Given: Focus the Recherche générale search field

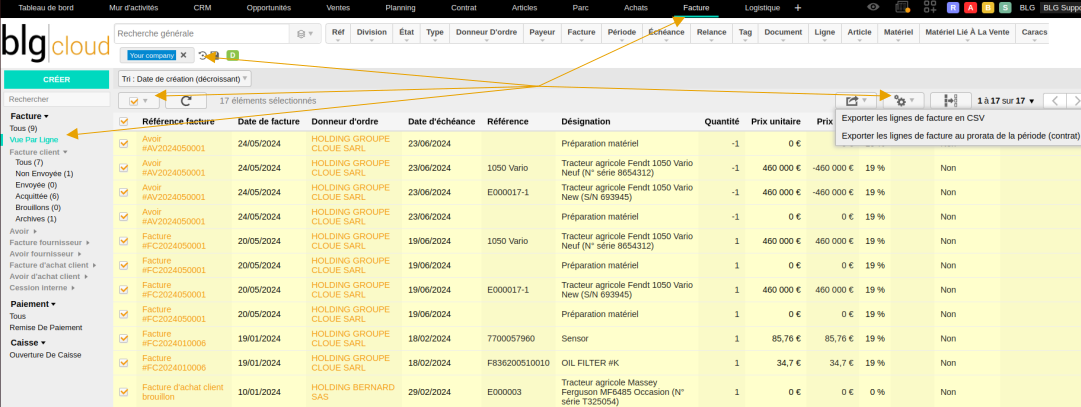Looking at the screenshot, I should coord(202,33).
